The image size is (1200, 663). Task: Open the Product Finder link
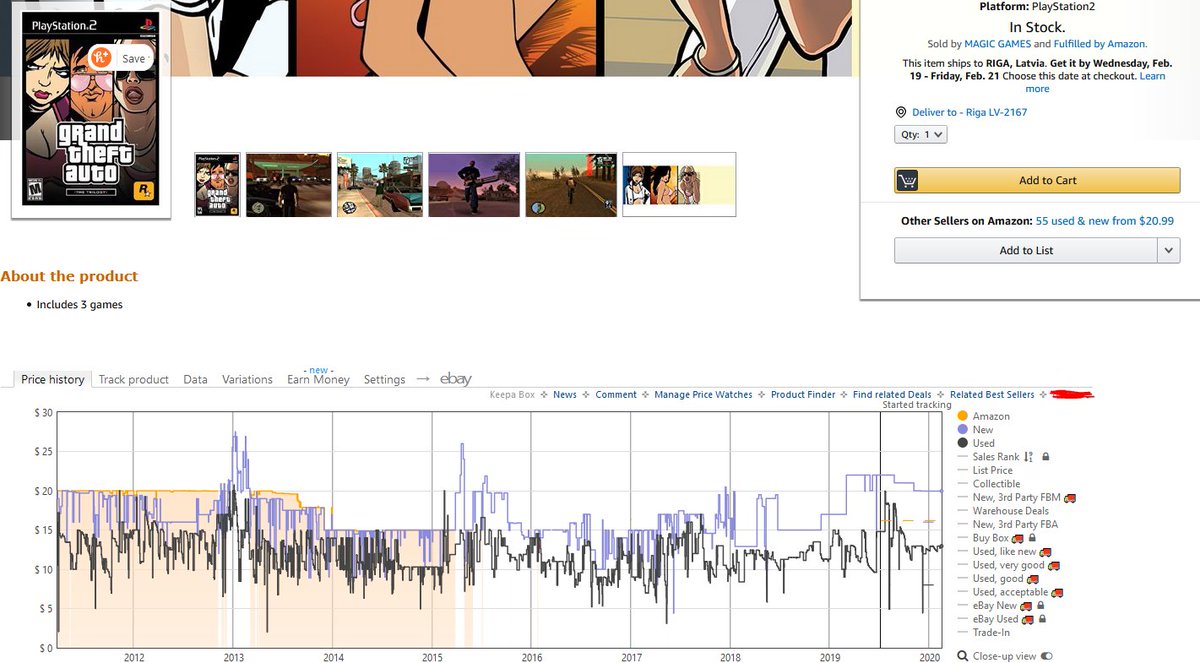tap(803, 395)
